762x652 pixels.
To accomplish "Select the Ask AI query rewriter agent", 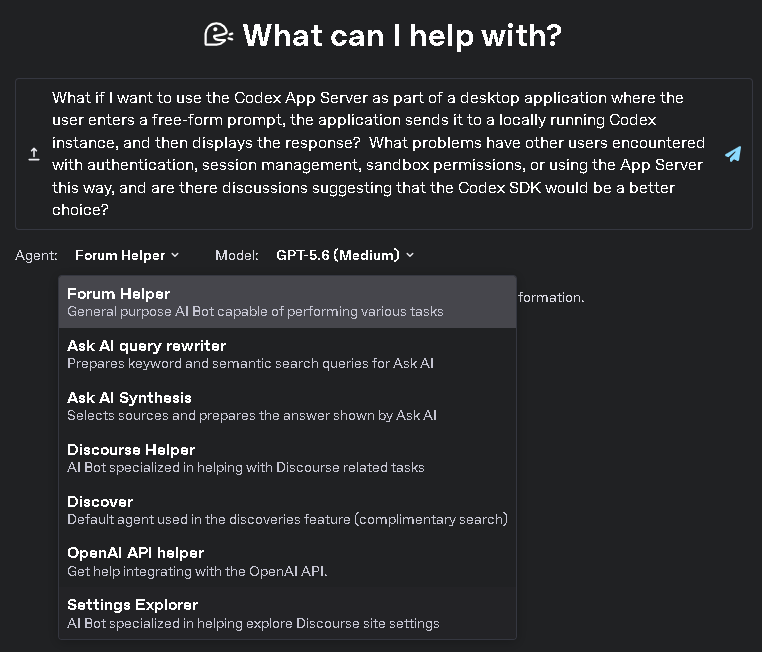I will [287, 354].
